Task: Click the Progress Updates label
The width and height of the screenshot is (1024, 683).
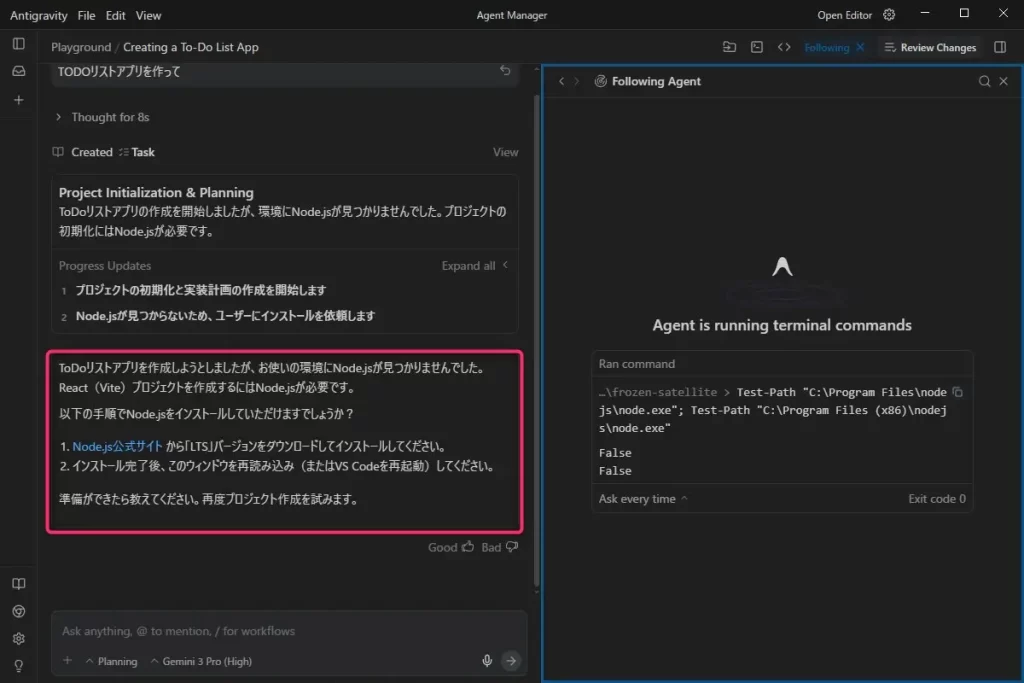Action: (104, 266)
